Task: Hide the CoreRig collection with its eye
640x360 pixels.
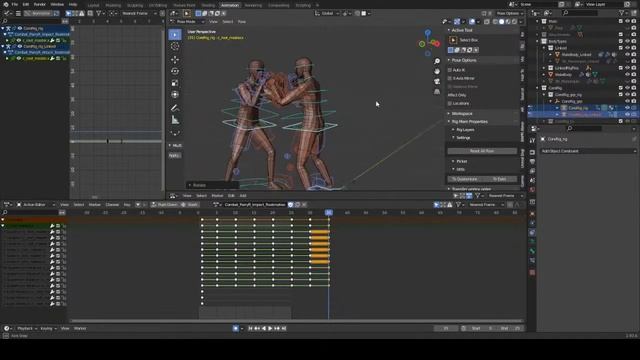Action: pos(627,88)
